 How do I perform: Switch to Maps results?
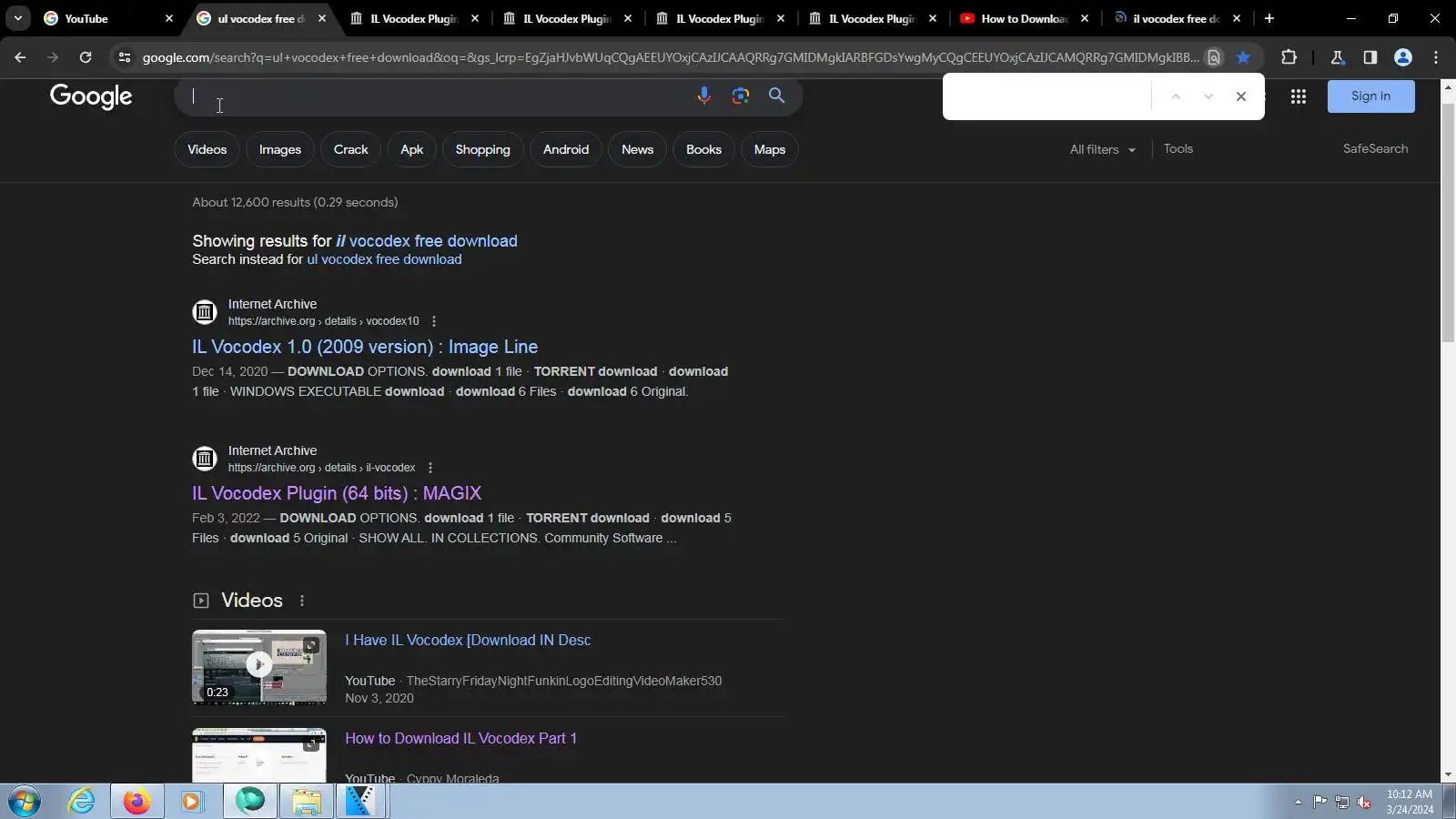pos(769,149)
